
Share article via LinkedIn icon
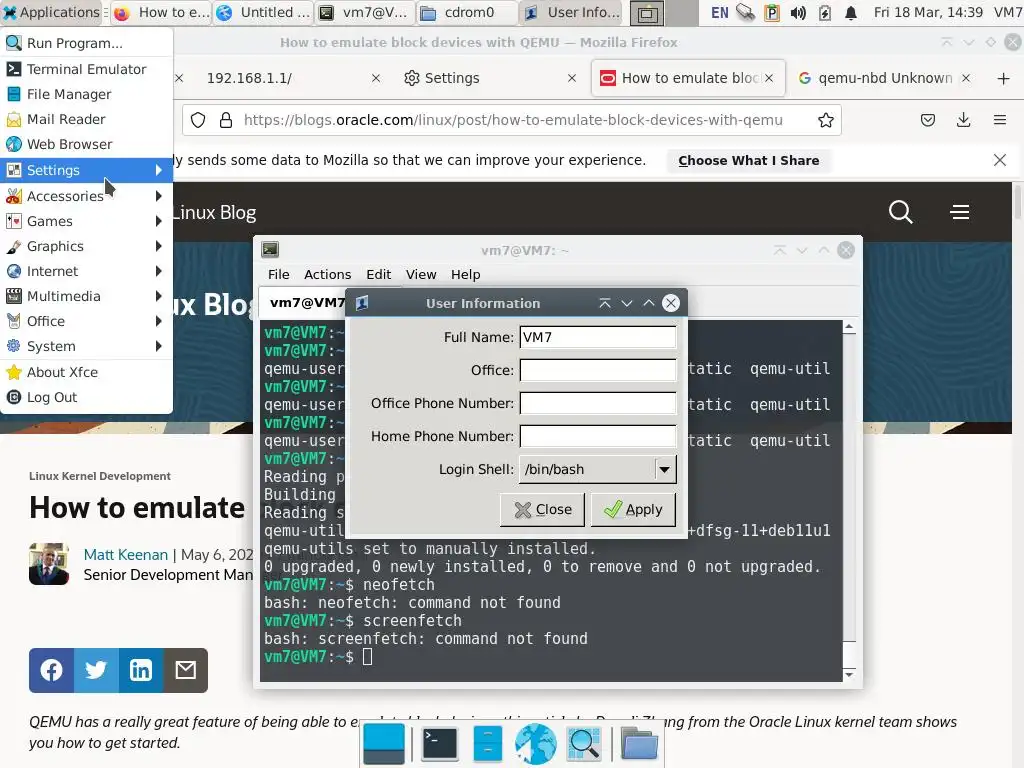click(140, 670)
